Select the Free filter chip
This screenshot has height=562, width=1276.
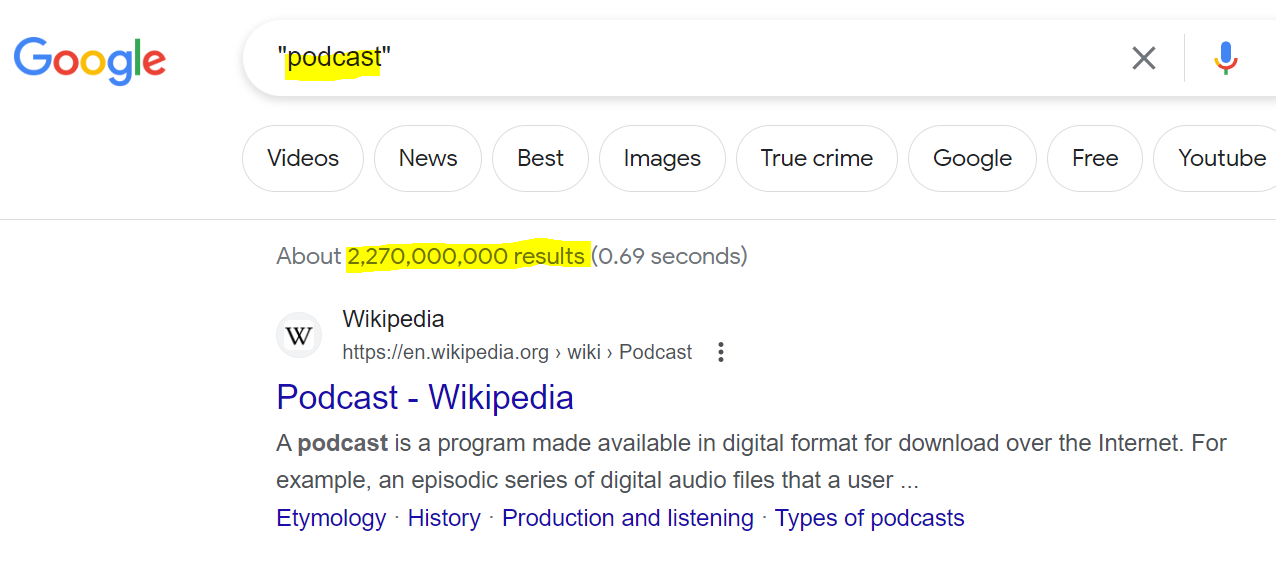tap(1095, 158)
